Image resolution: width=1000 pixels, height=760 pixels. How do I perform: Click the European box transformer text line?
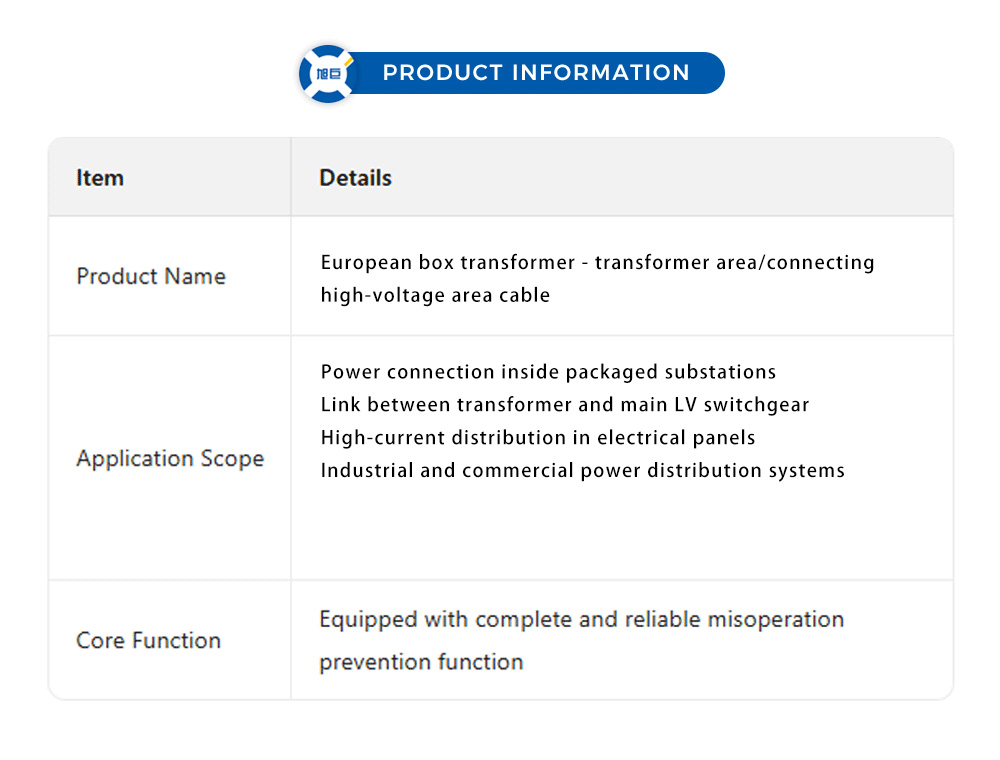pos(597,262)
